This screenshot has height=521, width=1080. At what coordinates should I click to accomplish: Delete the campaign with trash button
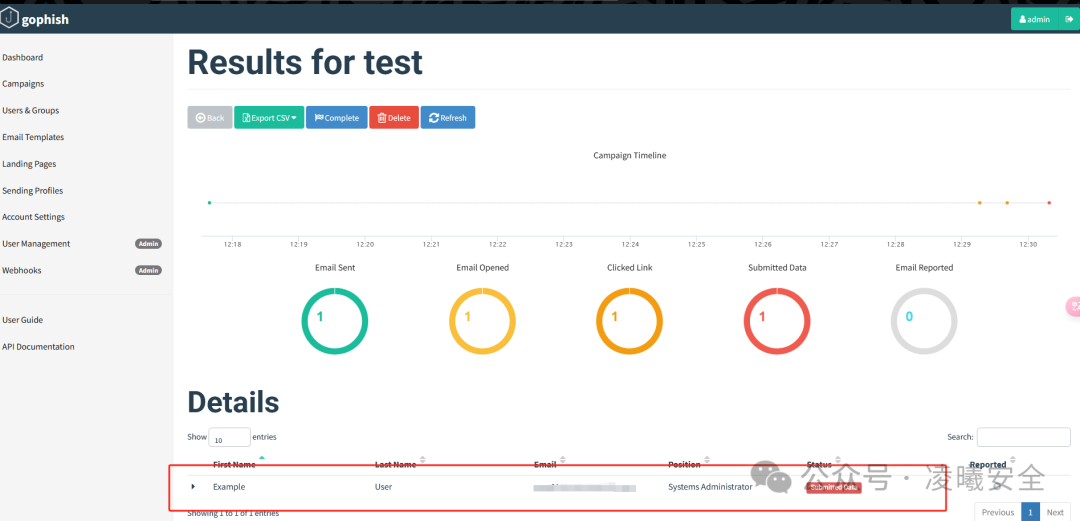click(x=394, y=118)
